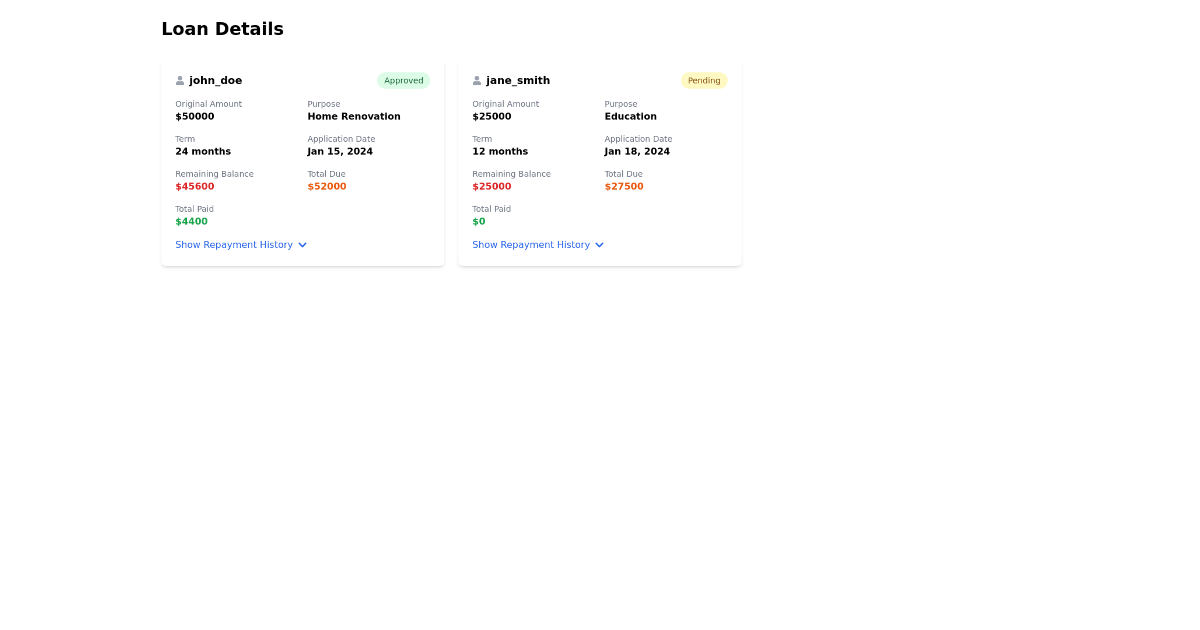Click the chevron on john_doe's repayment history link
Screen dimensions: 1200x630
click(x=302, y=244)
